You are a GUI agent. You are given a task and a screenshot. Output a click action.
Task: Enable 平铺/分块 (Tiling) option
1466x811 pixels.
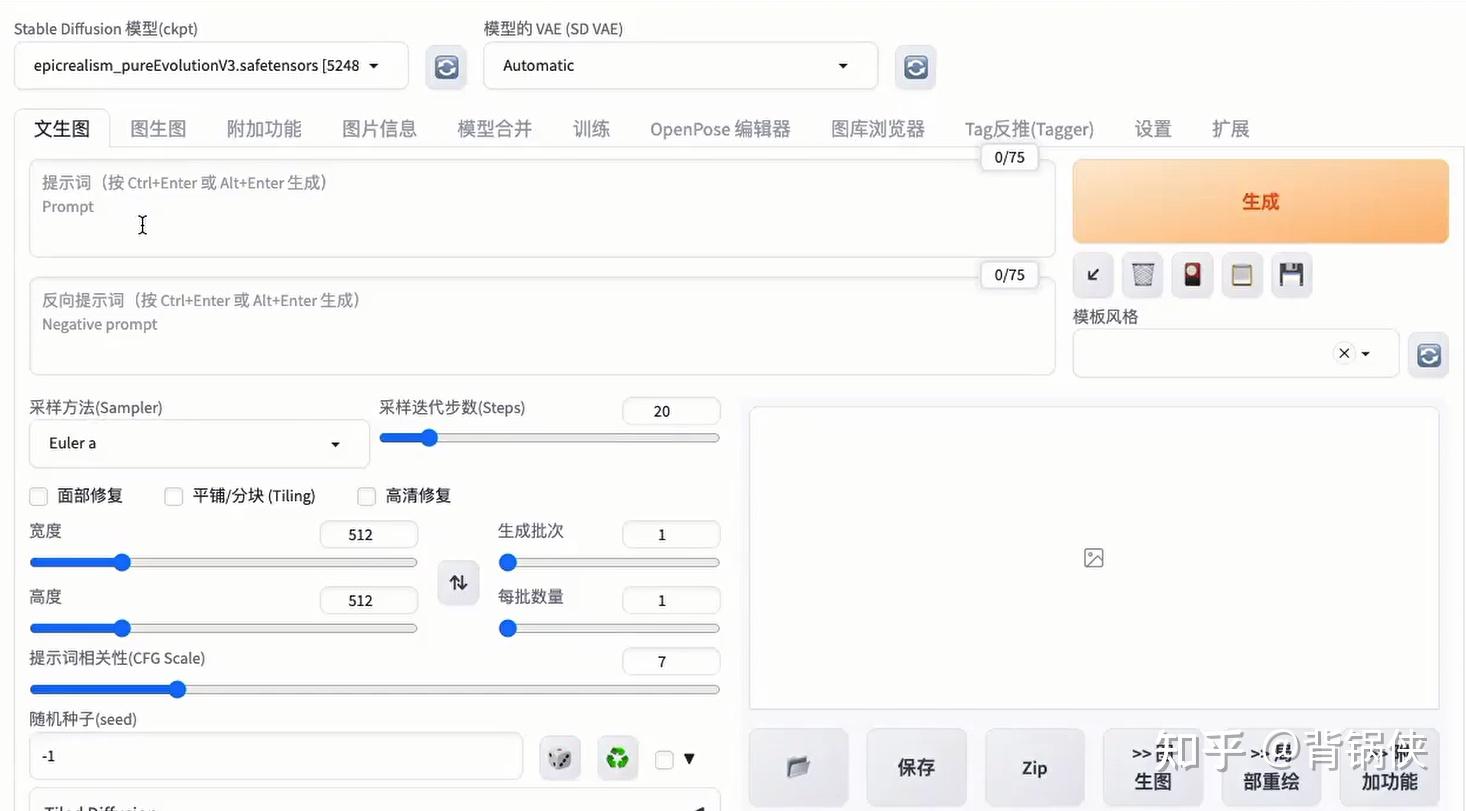click(173, 496)
